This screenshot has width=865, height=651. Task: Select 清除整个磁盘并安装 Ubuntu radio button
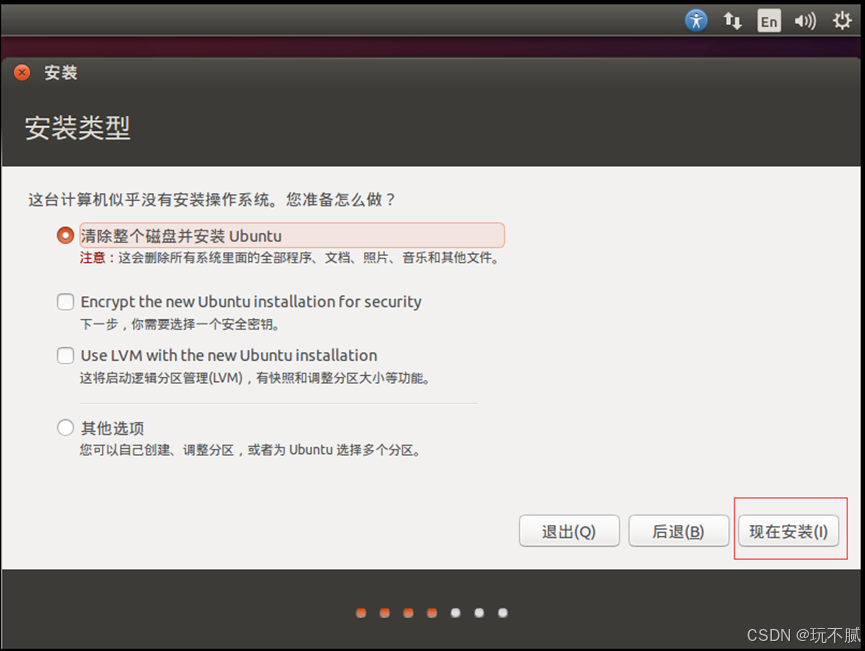(x=65, y=236)
